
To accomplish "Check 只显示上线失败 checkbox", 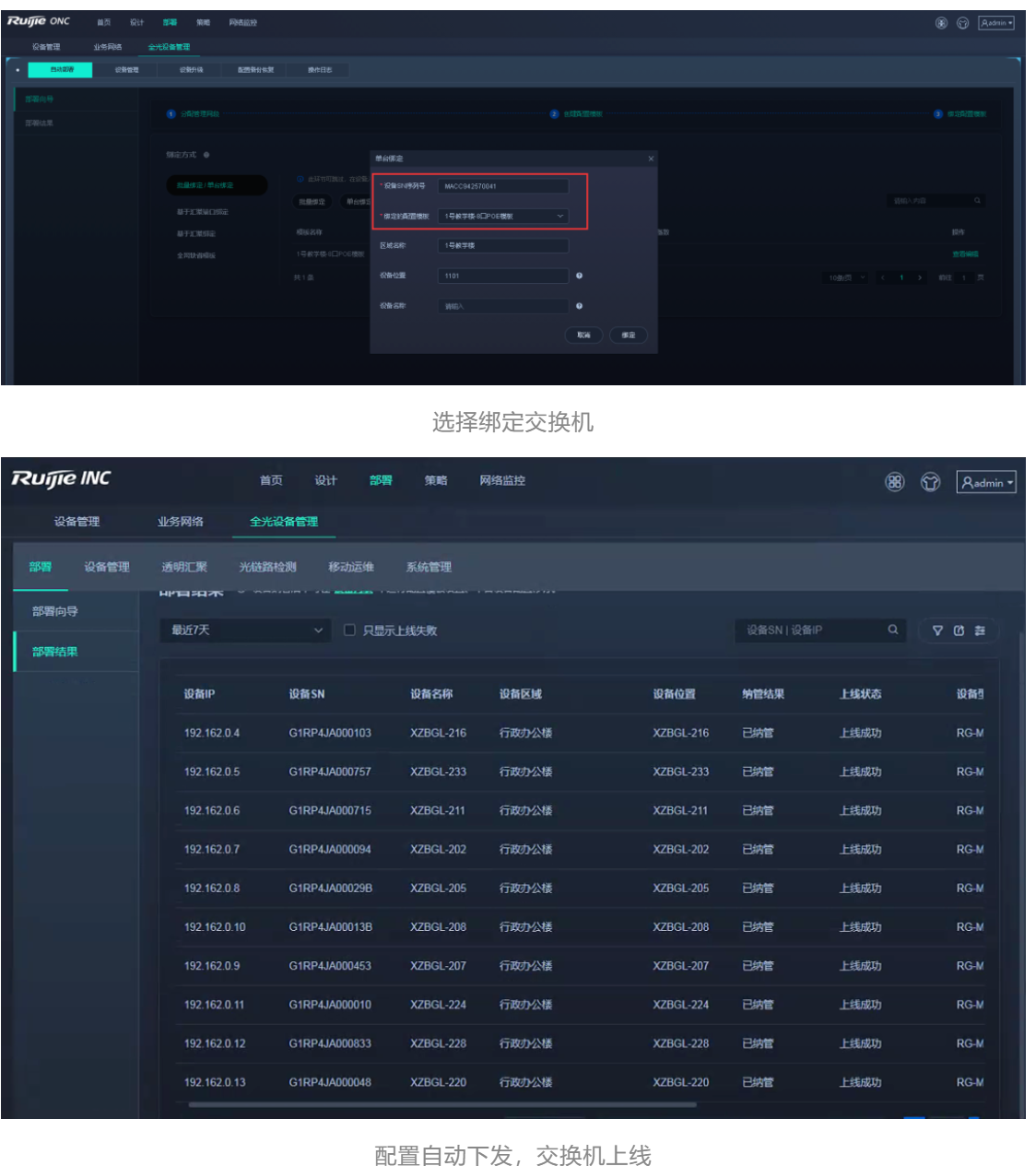I will [x=349, y=630].
